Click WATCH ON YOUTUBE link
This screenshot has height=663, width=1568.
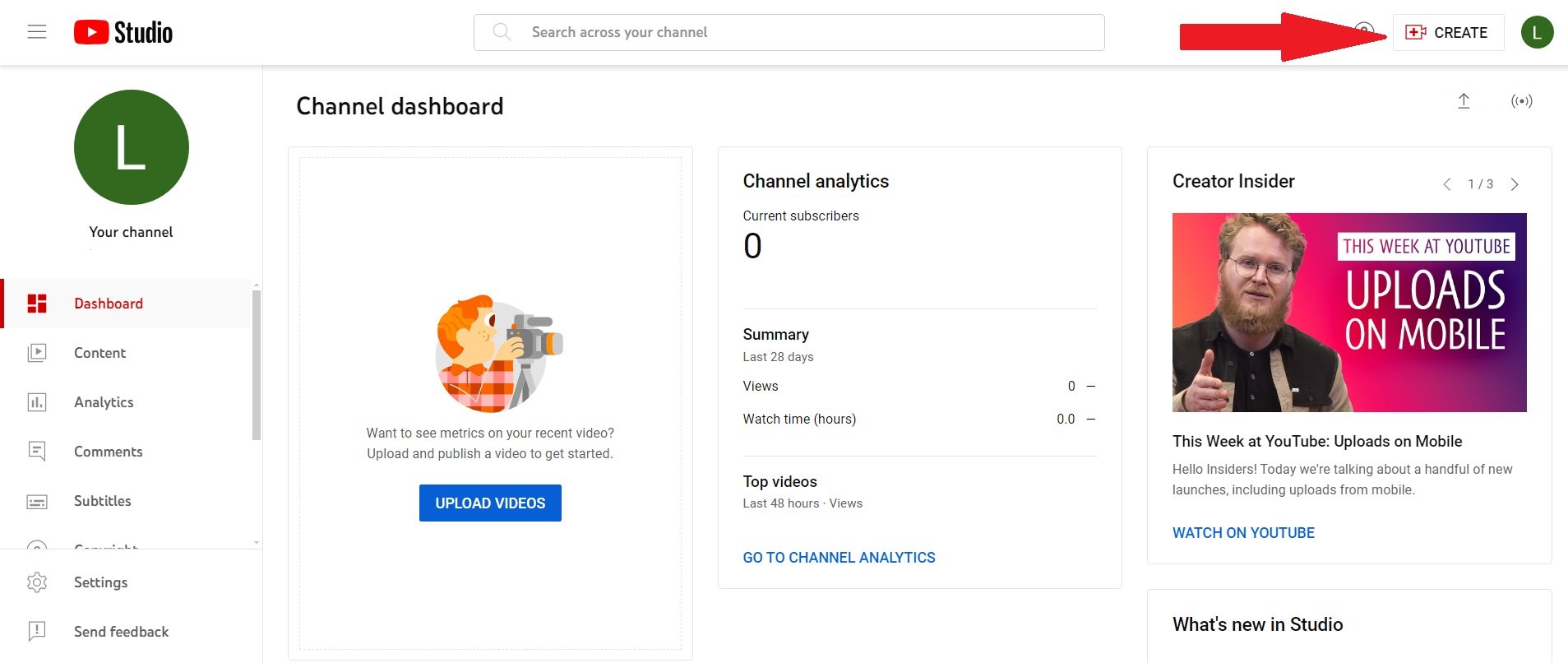coord(1243,533)
